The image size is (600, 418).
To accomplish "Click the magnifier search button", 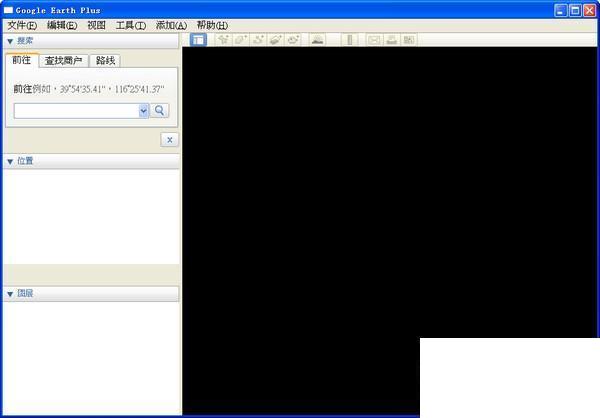I will [160, 111].
